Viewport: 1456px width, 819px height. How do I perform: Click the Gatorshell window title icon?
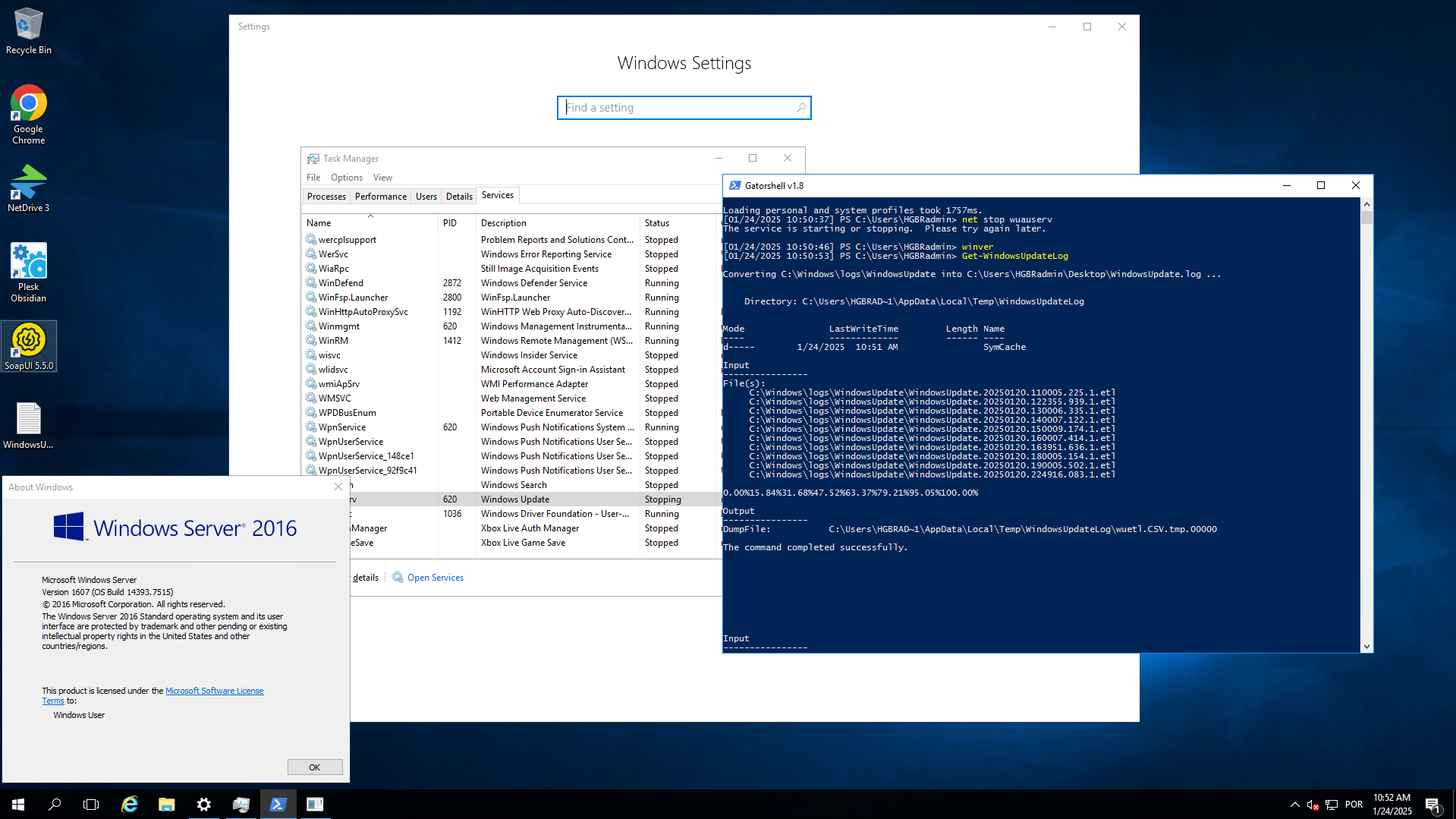734,185
